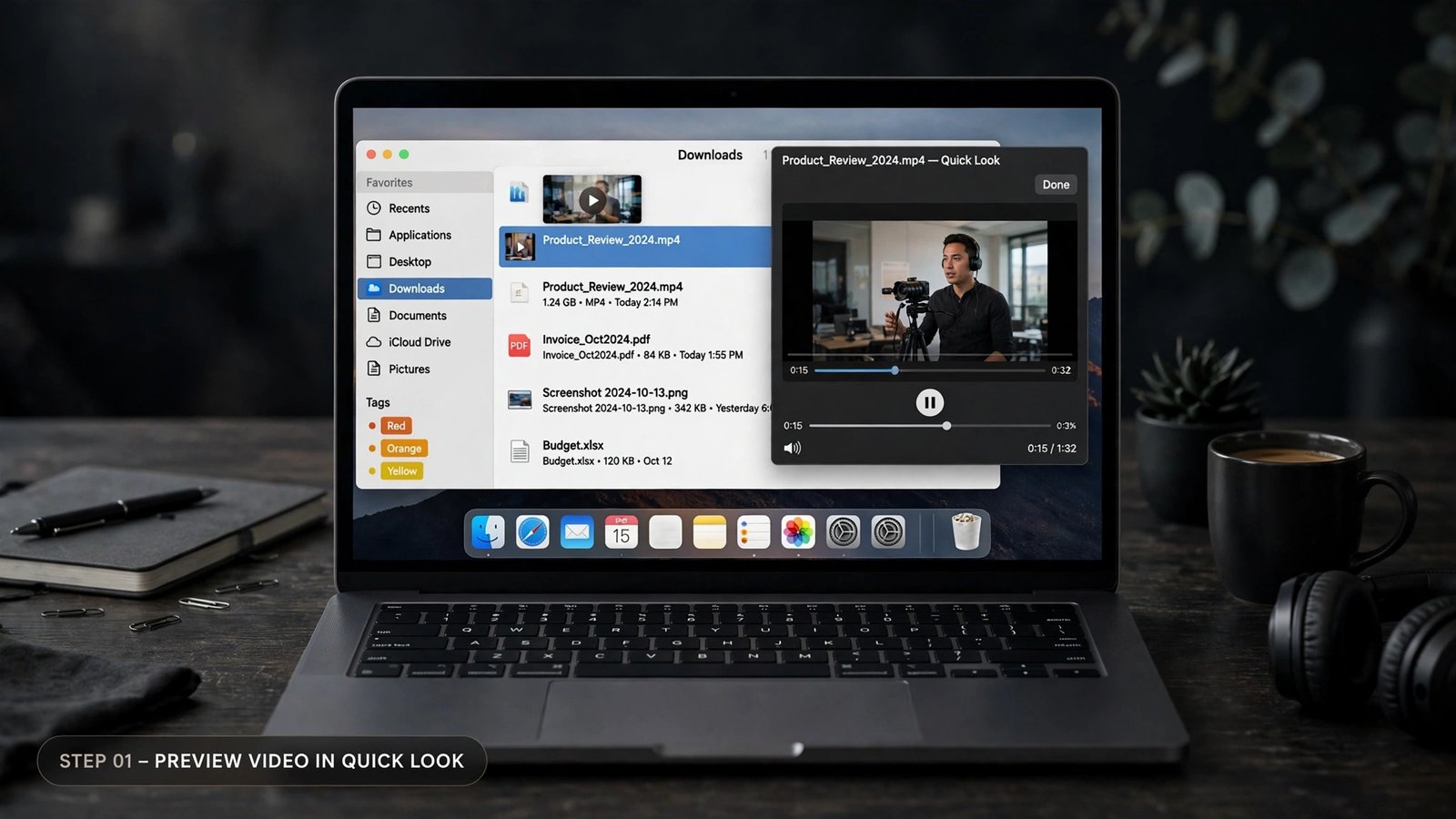Click the Finder icon in the Dock
The width and height of the screenshot is (1456, 819).
click(x=488, y=532)
